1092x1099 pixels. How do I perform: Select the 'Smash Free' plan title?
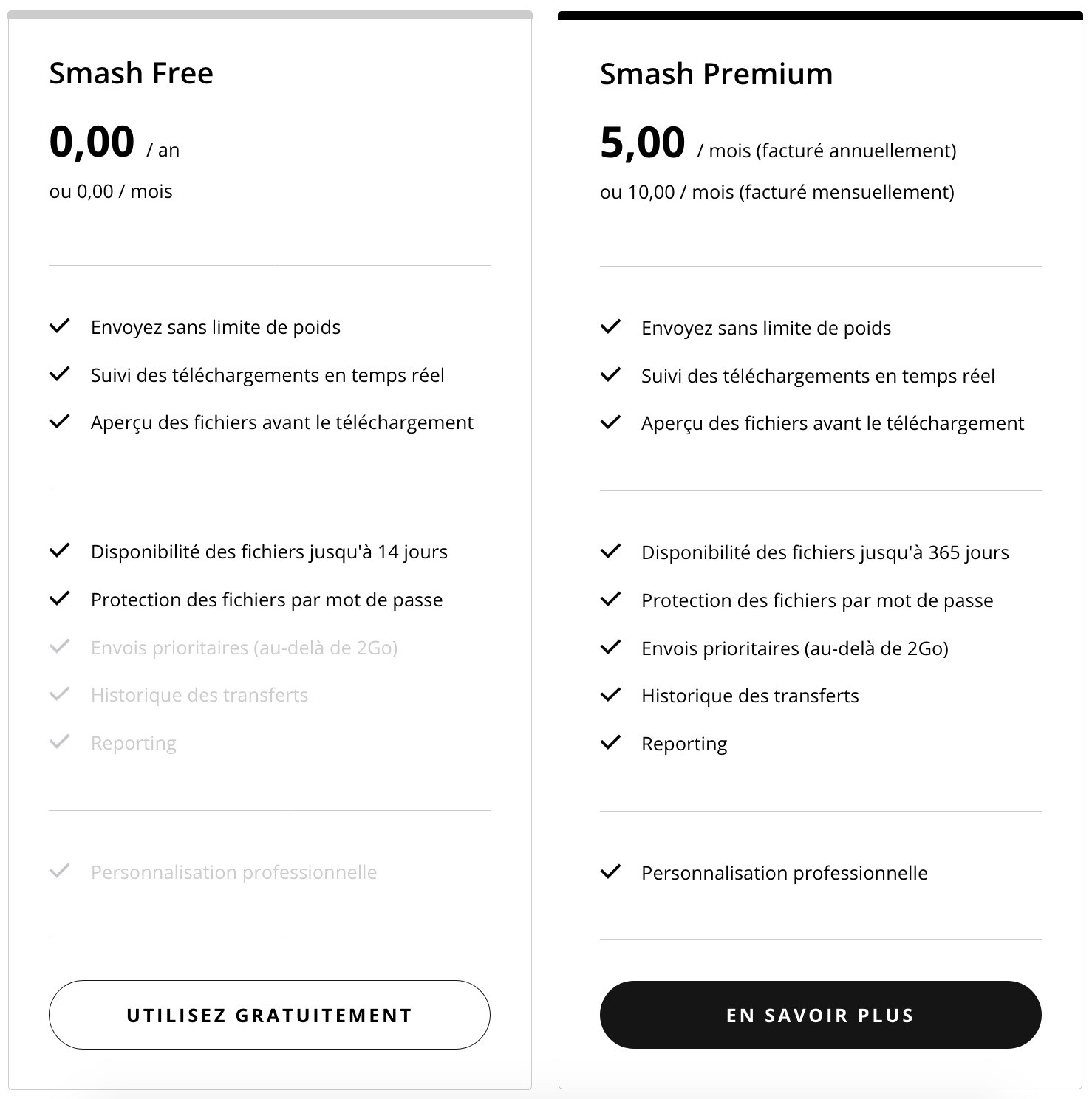131,73
